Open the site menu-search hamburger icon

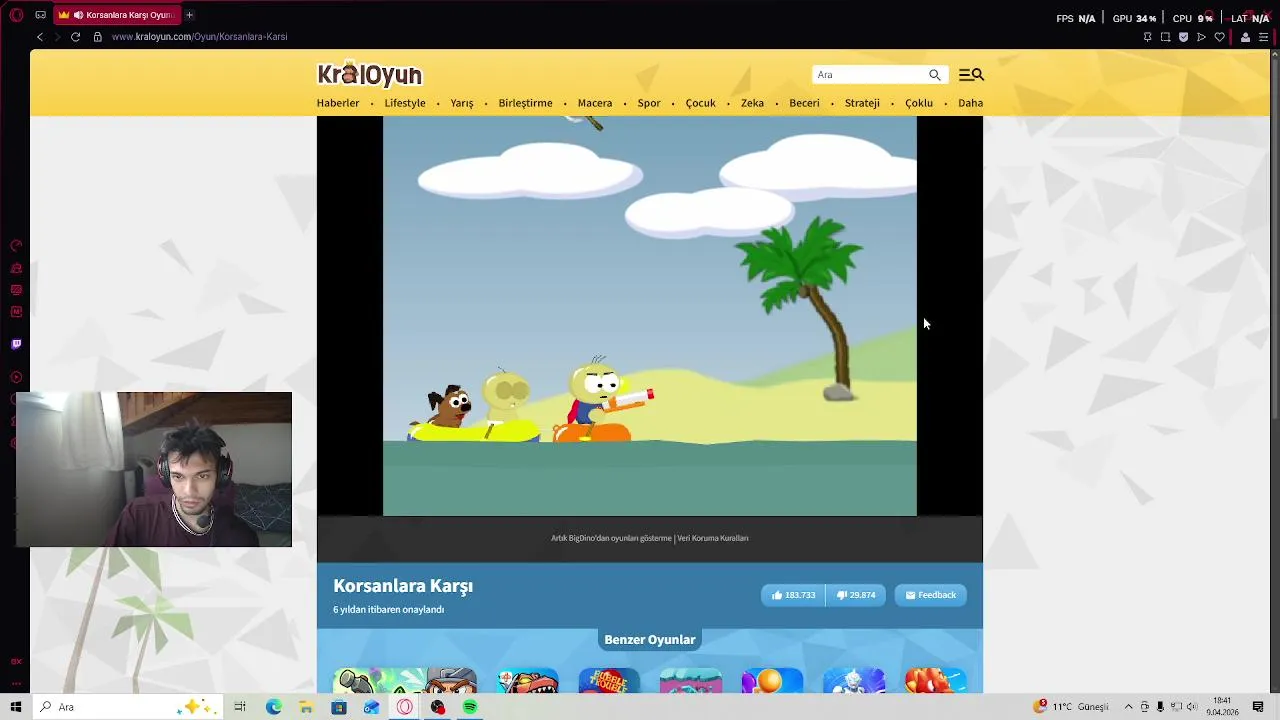971,75
